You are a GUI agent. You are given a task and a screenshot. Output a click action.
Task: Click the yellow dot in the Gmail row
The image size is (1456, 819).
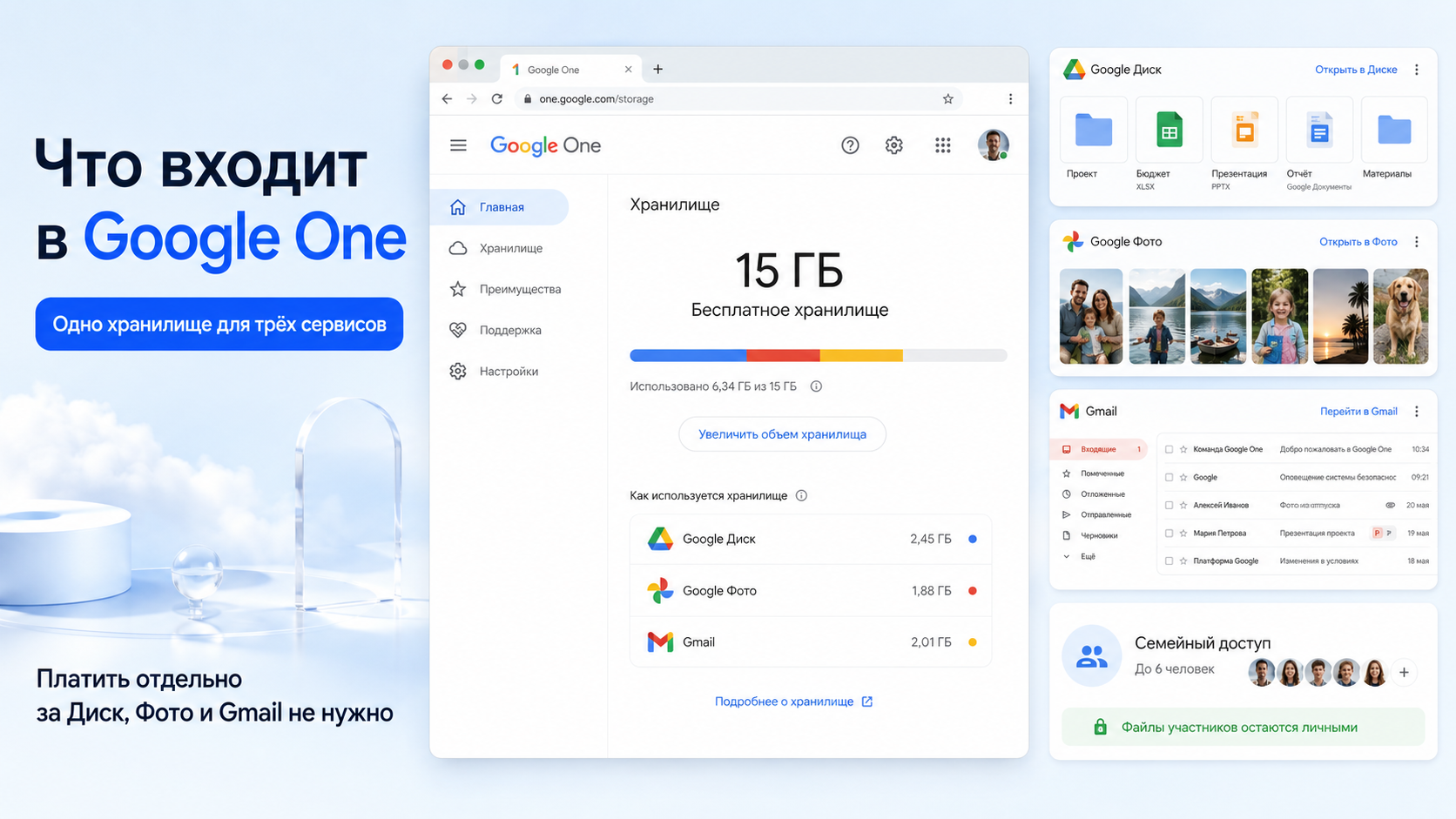(x=973, y=642)
